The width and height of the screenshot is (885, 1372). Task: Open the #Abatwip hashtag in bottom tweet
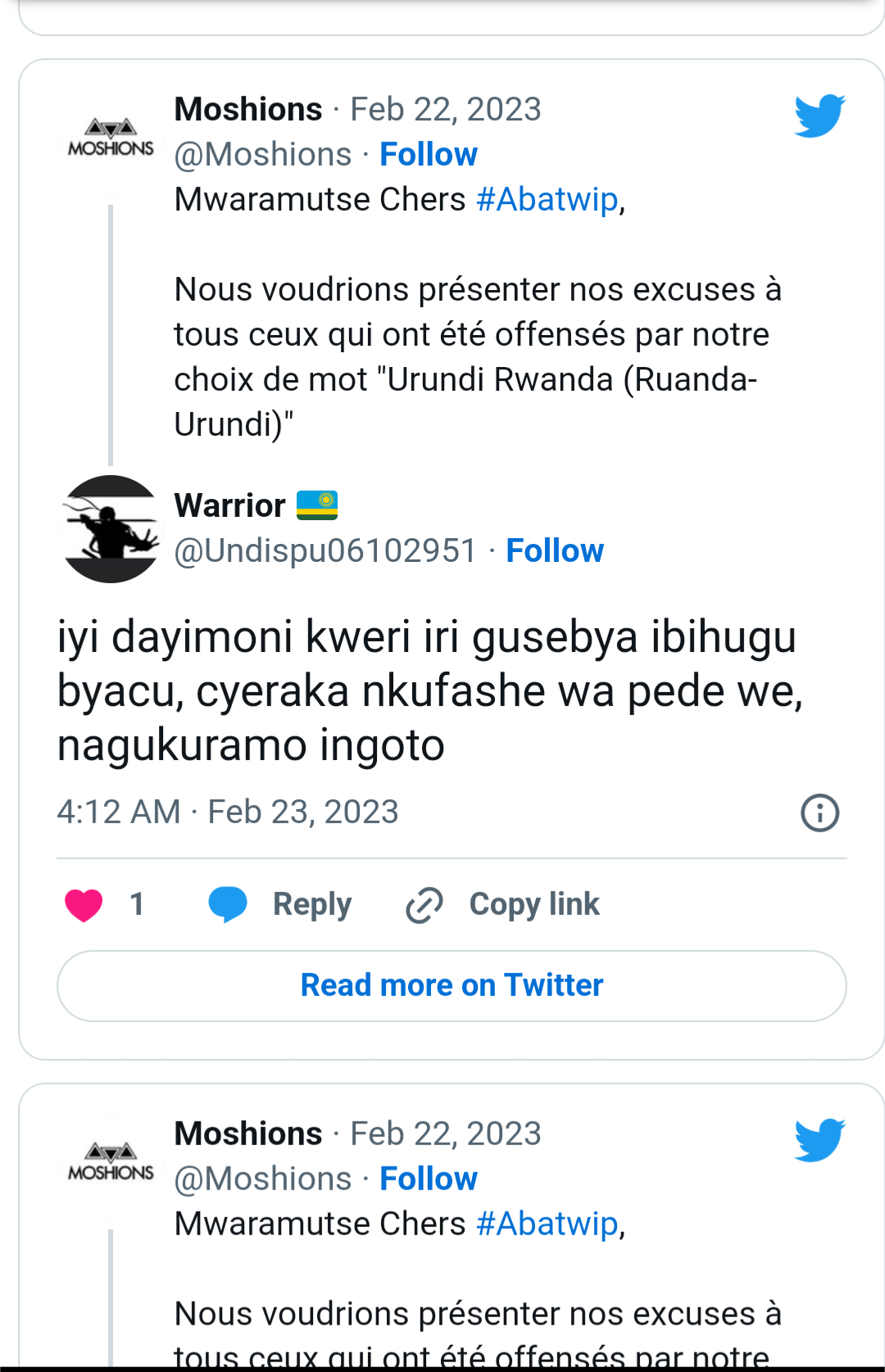click(x=547, y=1224)
